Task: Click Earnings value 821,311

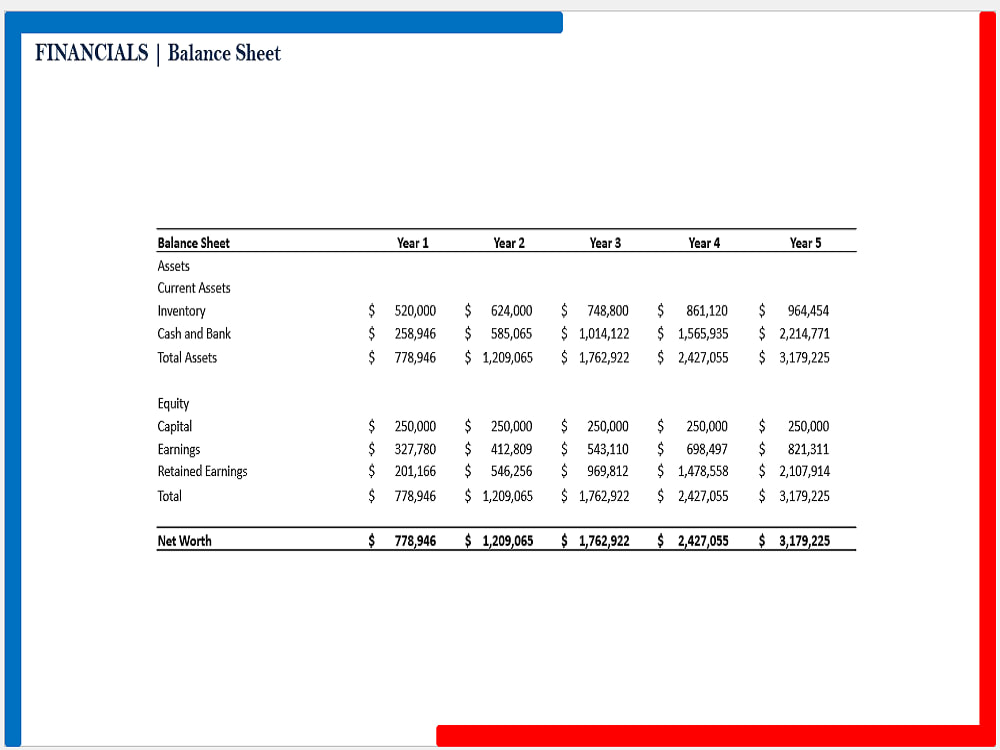Action: (808, 450)
